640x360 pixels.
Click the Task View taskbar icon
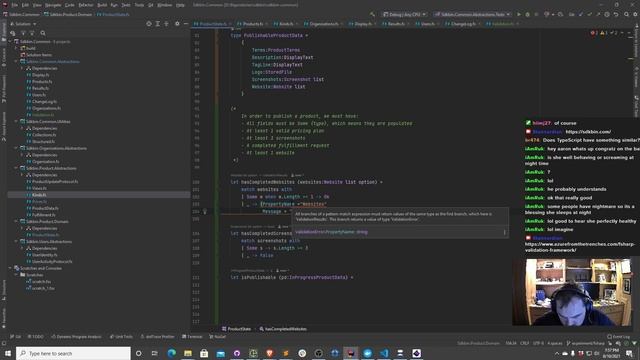tap(154, 353)
